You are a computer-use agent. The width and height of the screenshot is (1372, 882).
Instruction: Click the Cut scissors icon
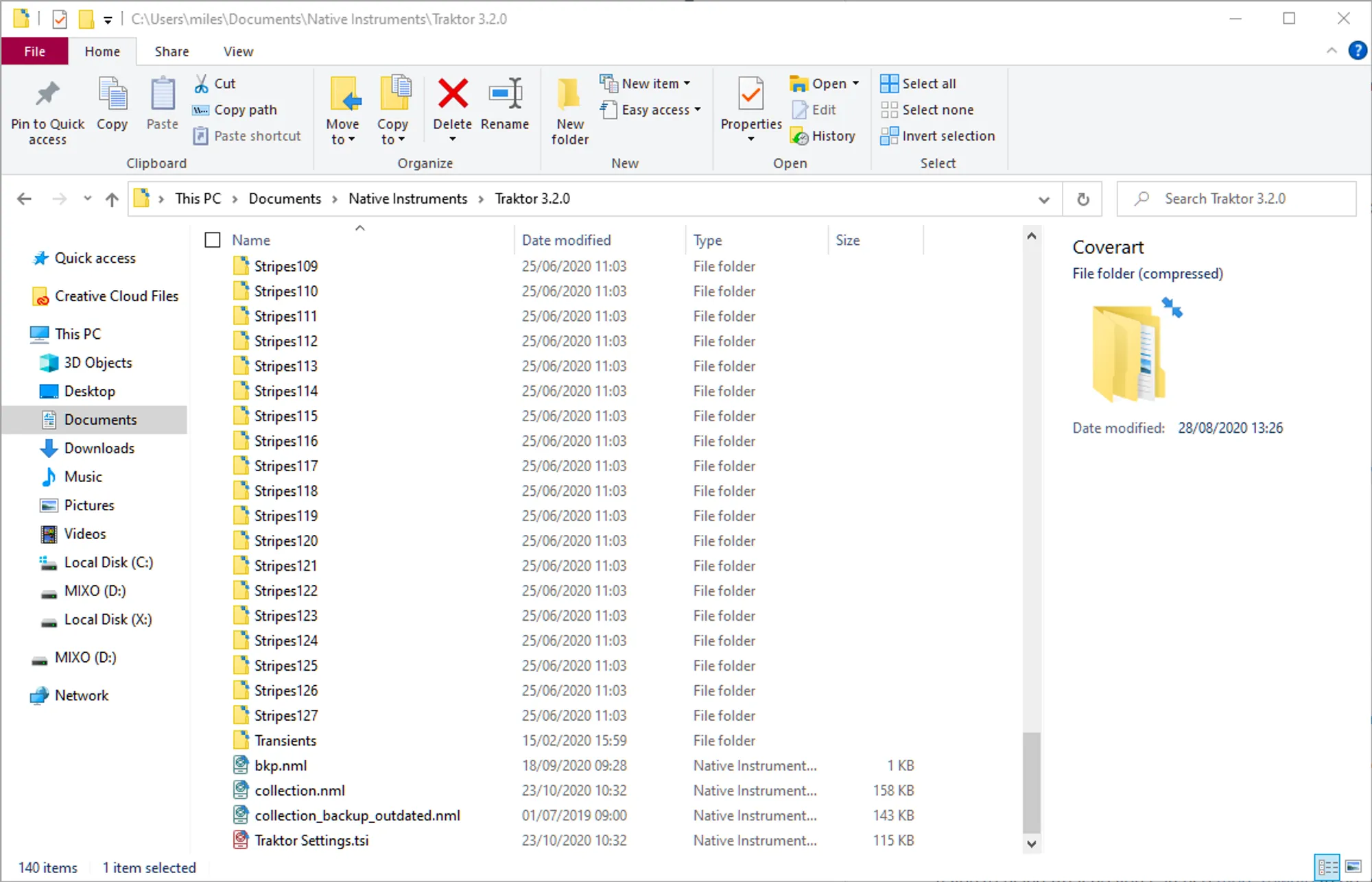click(202, 84)
